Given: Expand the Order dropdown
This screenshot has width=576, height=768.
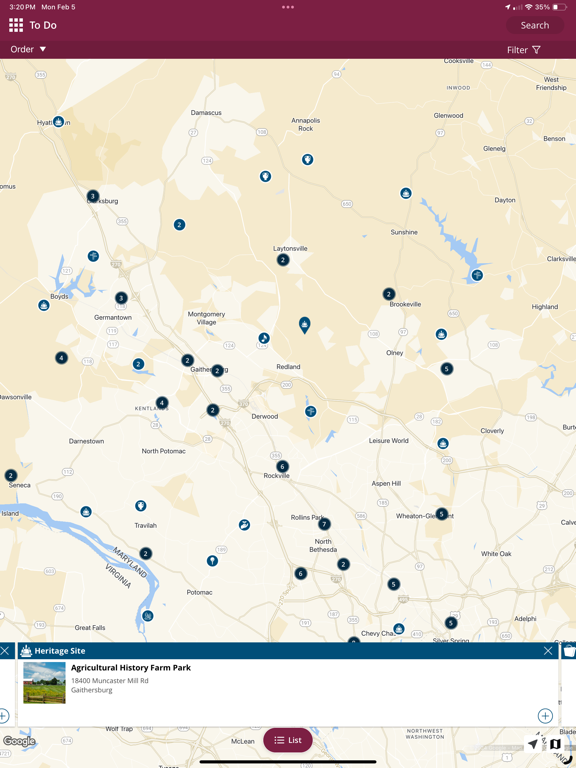Looking at the screenshot, I should click(x=28, y=49).
